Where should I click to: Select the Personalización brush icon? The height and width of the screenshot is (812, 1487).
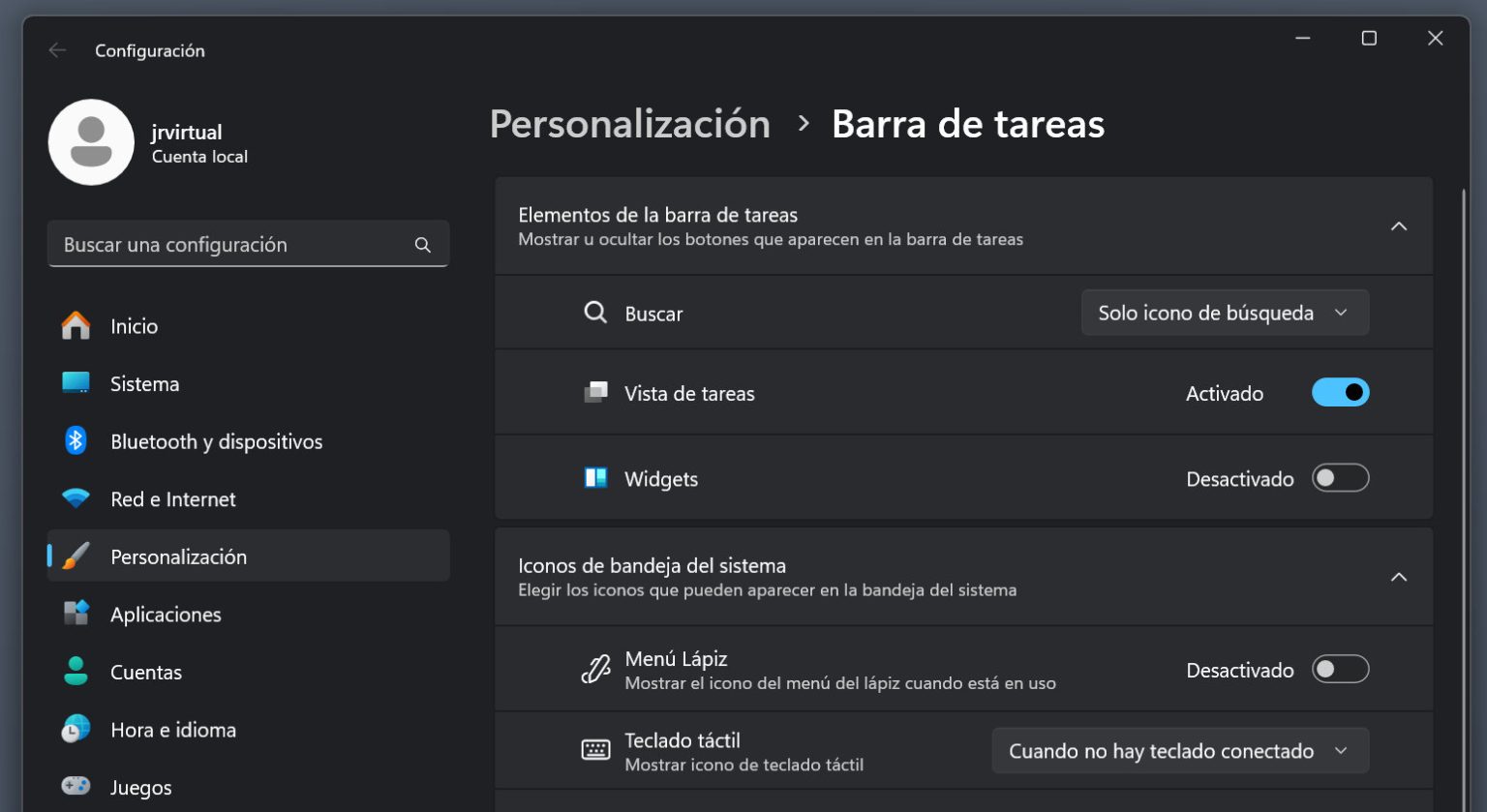75,556
